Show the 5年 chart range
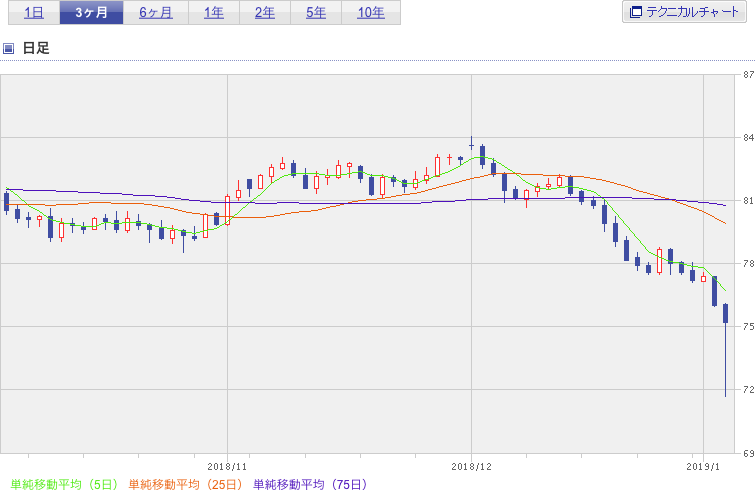 pyautogui.click(x=316, y=13)
